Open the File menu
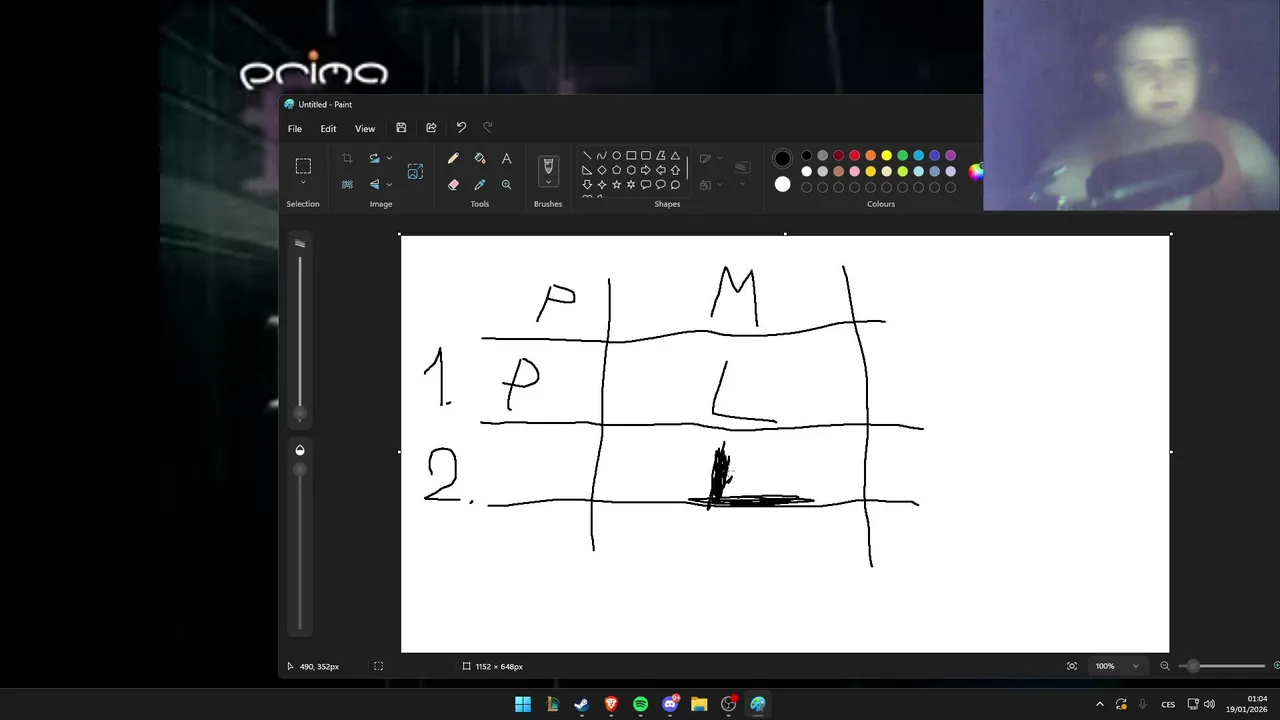Screen dimensions: 1280x720 (x=295, y=129)
